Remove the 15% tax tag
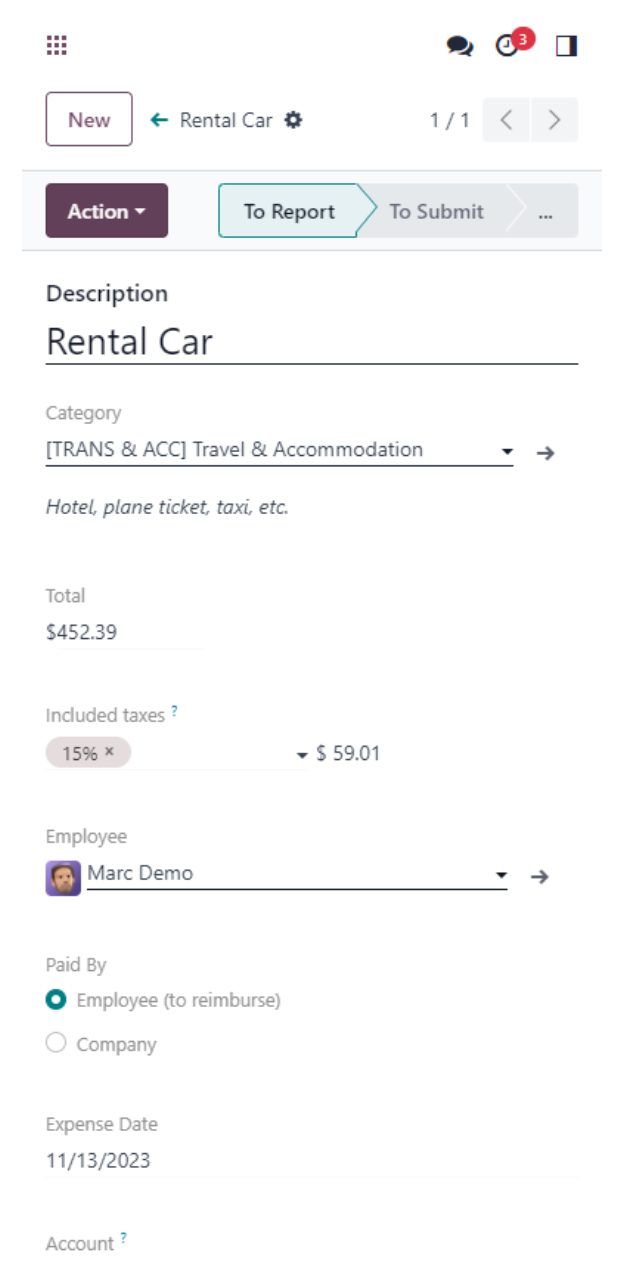622x1274 pixels. click(x=109, y=753)
